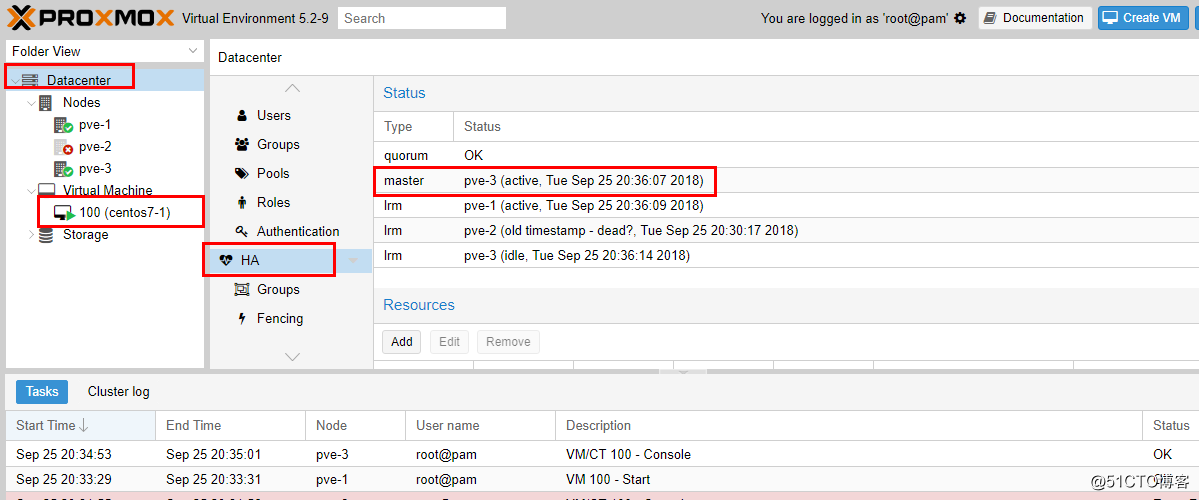Switch to the Tasks tab
1199x500 pixels.
point(42,391)
